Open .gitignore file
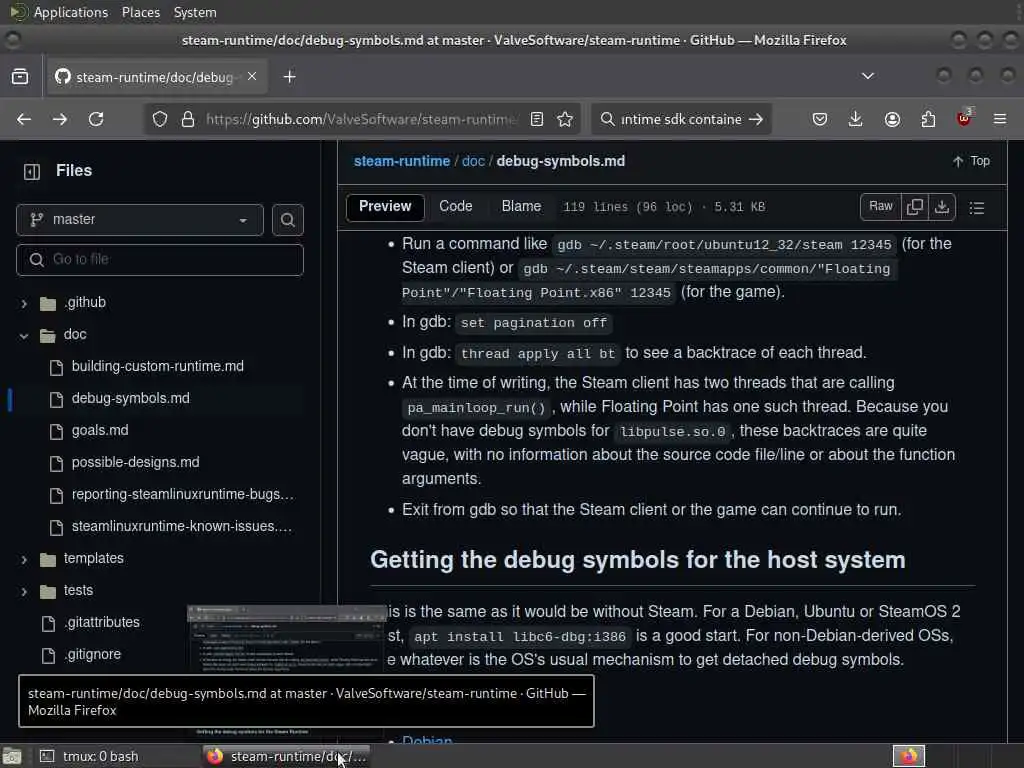This screenshot has width=1024, height=768. tap(92, 654)
